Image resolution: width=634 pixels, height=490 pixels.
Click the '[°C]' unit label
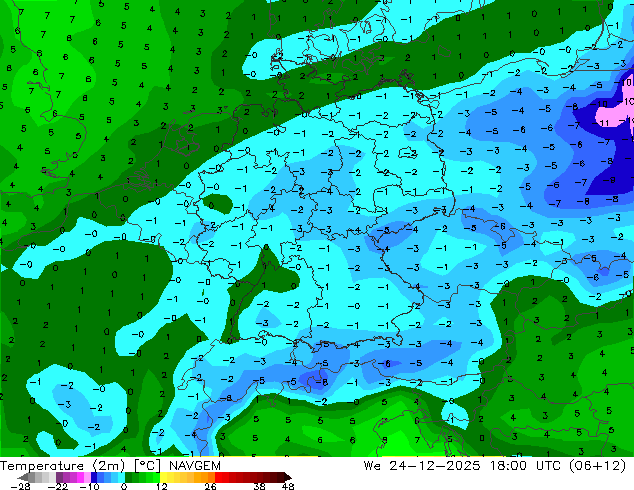click(x=147, y=466)
